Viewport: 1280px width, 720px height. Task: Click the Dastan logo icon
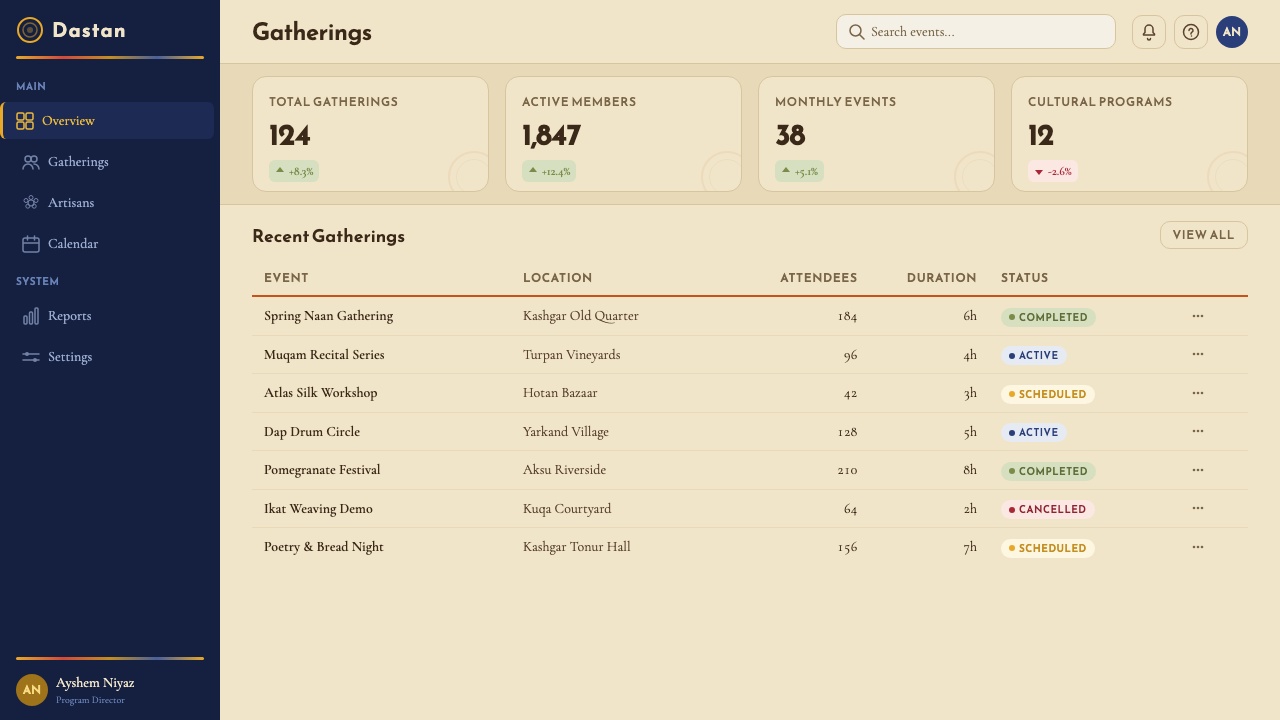[30, 30]
